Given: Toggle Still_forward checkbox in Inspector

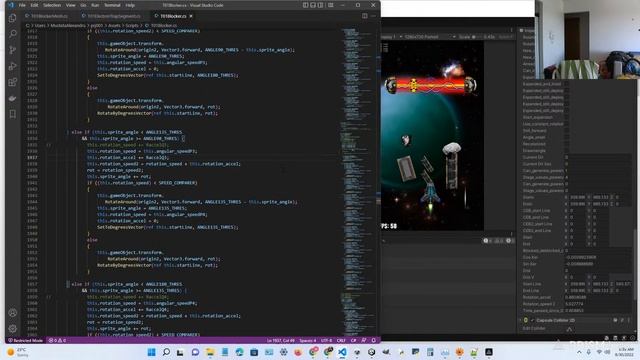Looking at the screenshot, I should click(567, 131).
